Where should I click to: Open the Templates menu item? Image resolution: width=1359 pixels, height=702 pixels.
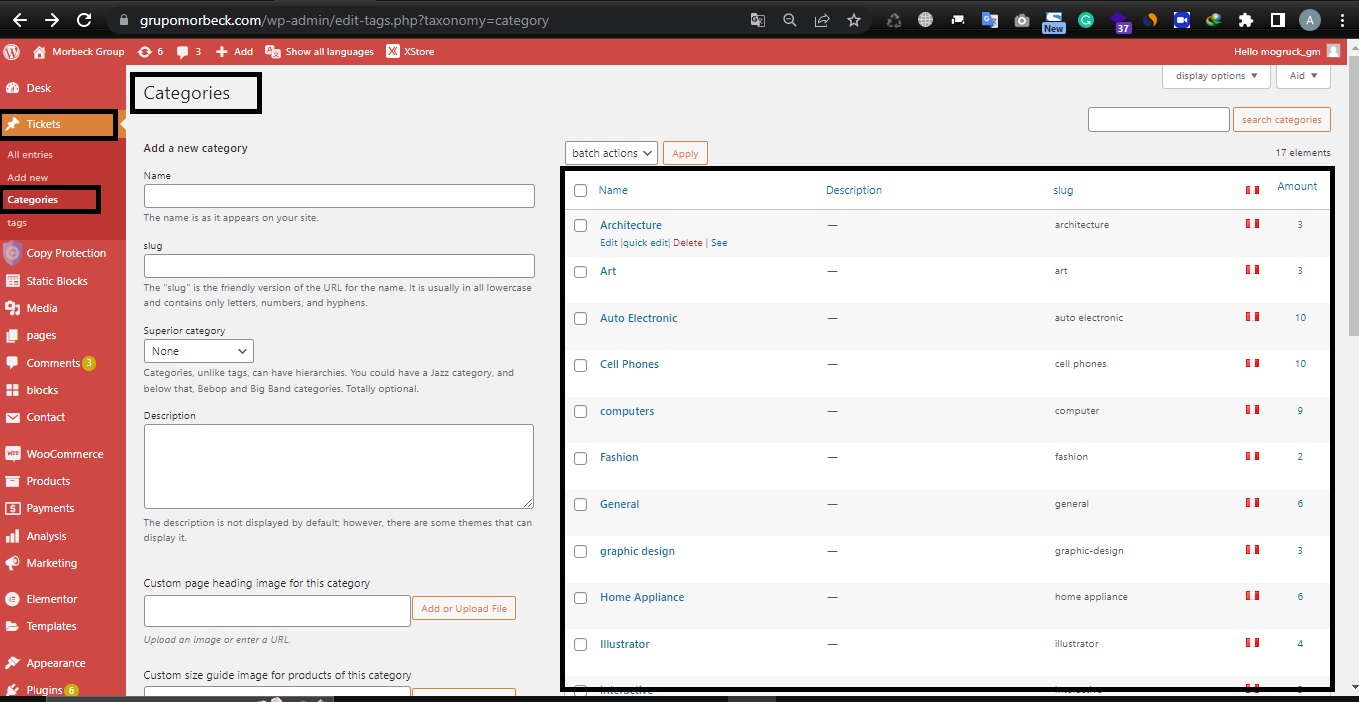[x=51, y=626]
